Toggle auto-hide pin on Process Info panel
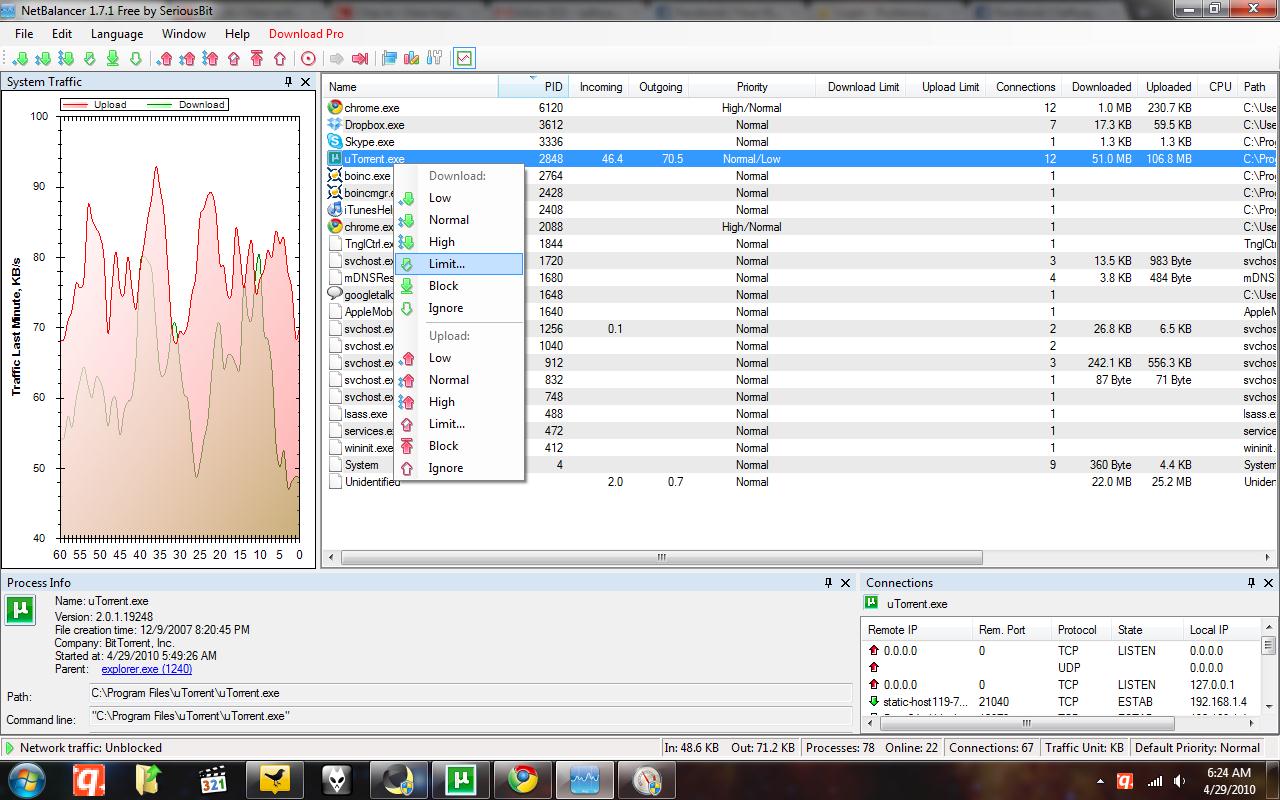 (828, 583)
